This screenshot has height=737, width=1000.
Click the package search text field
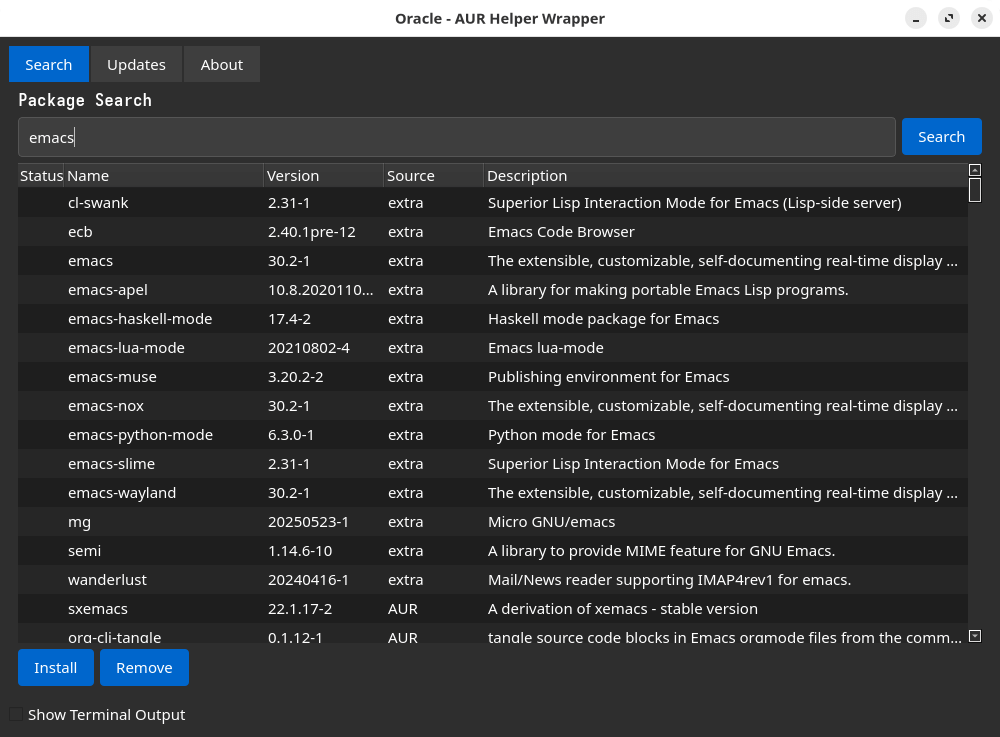coord(456,137)
